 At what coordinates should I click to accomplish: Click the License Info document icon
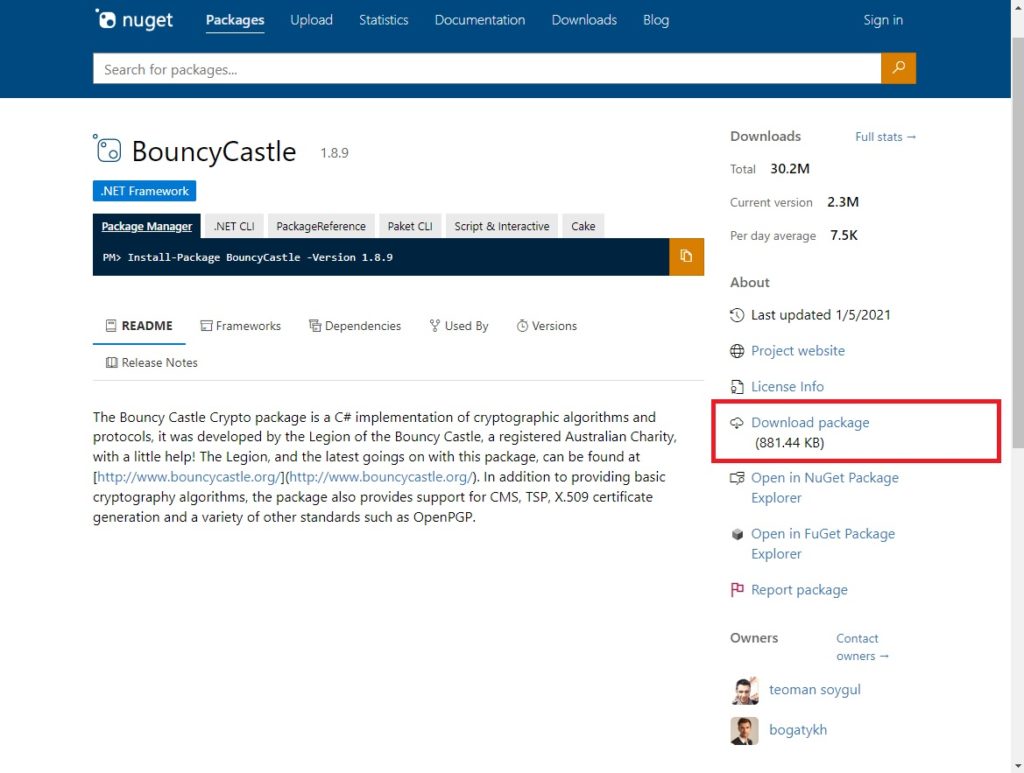737,387
